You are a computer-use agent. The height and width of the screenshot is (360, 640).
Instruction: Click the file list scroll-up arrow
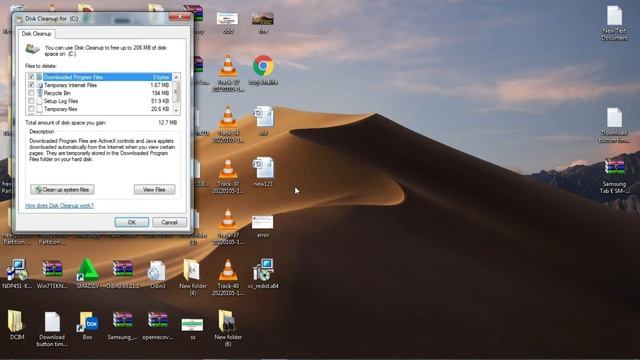[x=176, y=77]
